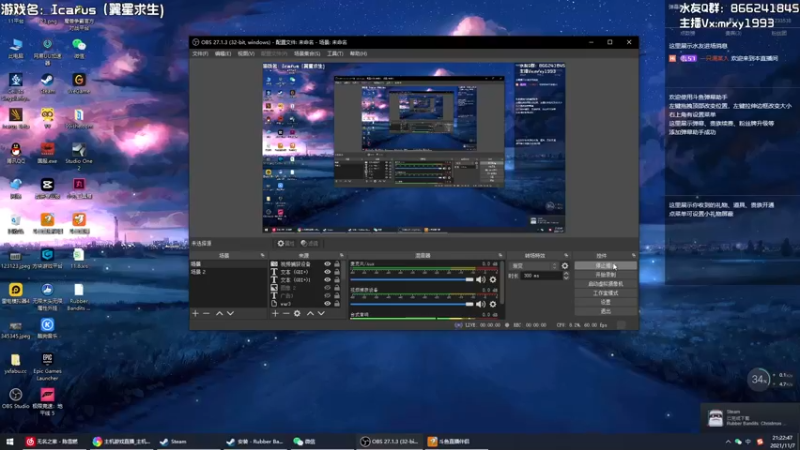Open 设置 from Controls panel

click(x=606, y=302)
